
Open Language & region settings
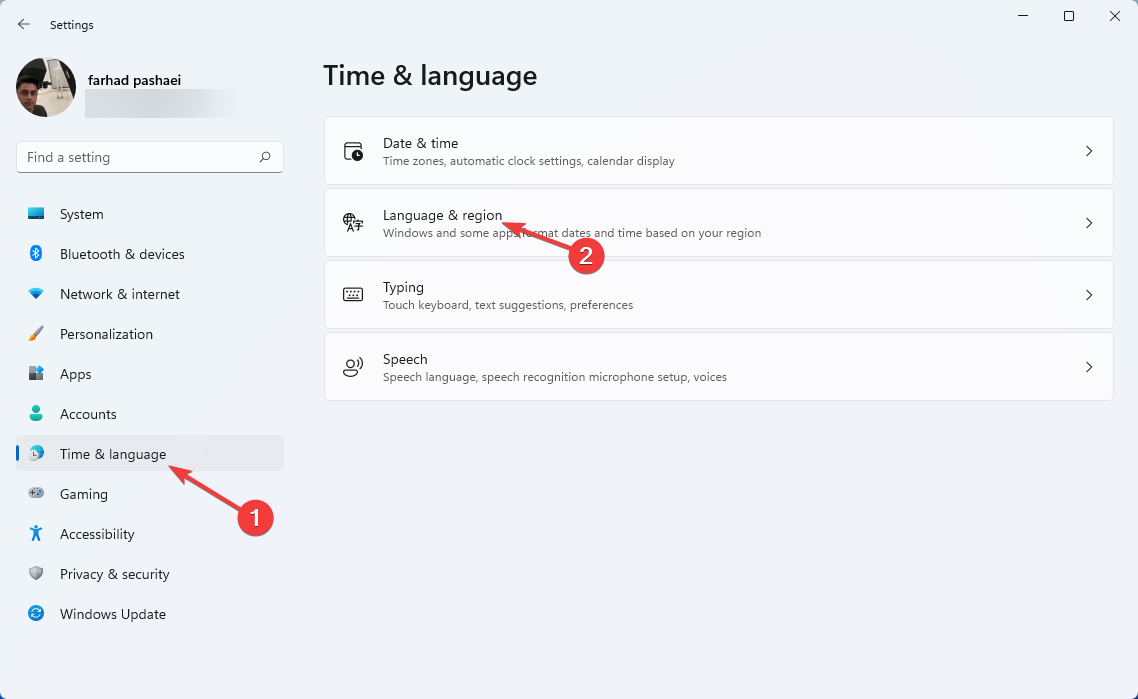[719, 222]
